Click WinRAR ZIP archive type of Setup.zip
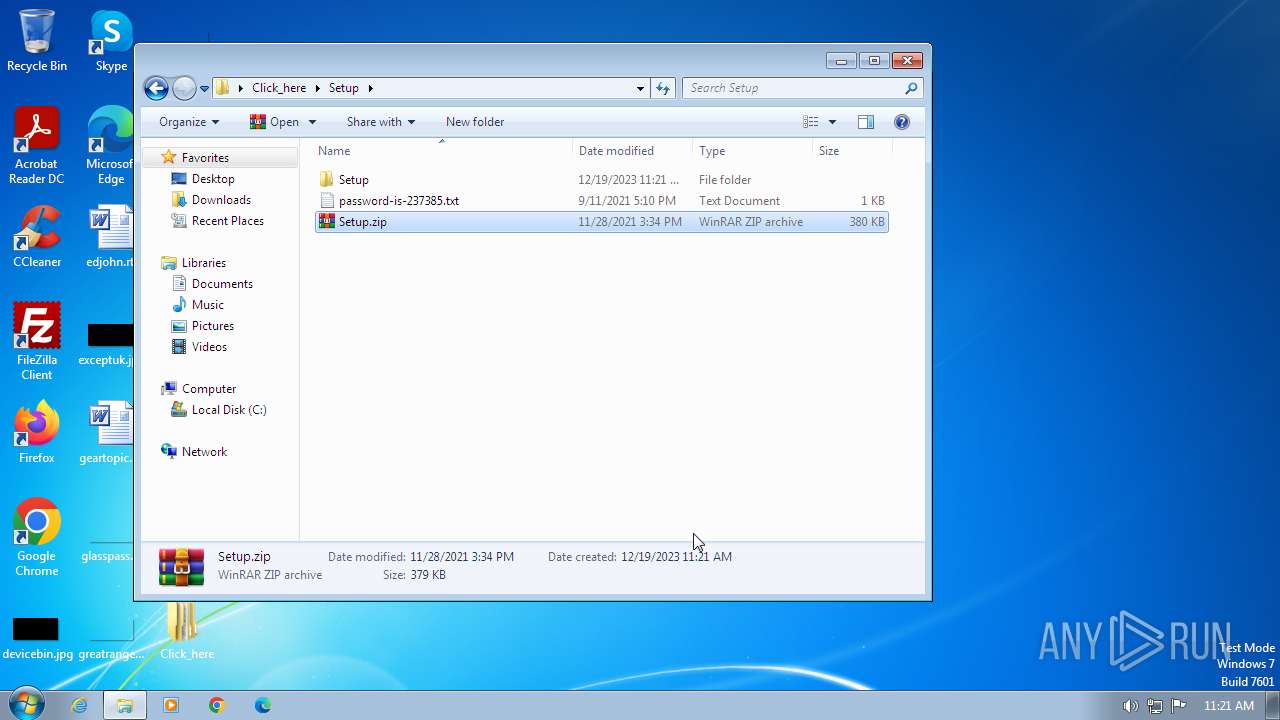This screenshot has width=1280, height=720. click(751, 222)
